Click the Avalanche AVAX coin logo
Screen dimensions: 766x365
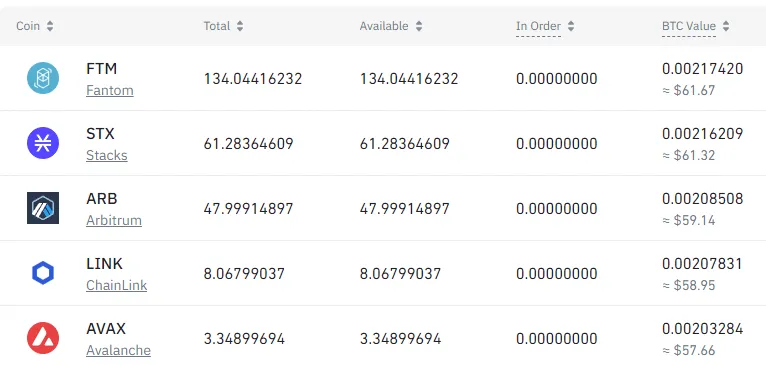click(43, 338)
